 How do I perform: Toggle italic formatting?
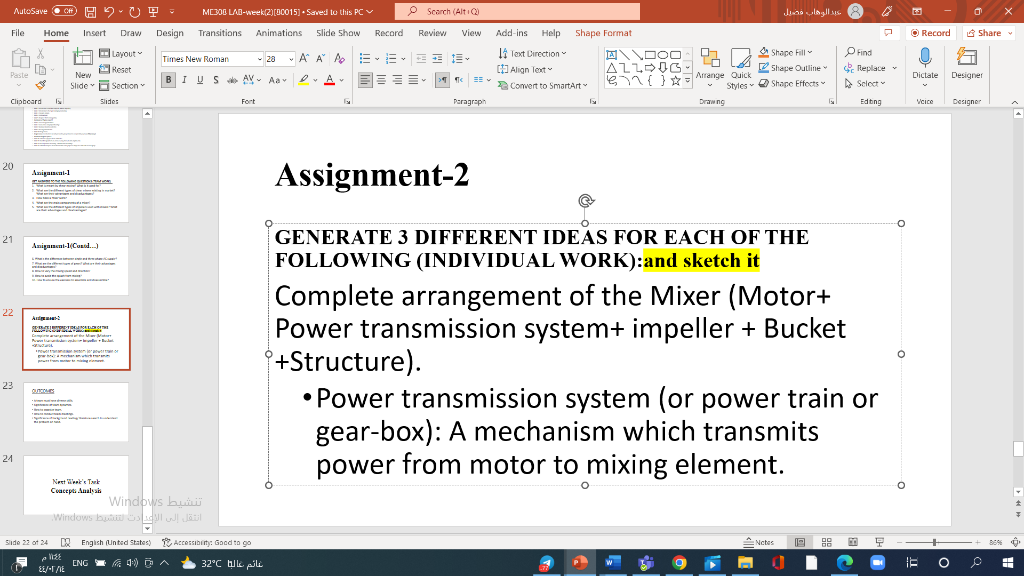click(x=183, y=80)
